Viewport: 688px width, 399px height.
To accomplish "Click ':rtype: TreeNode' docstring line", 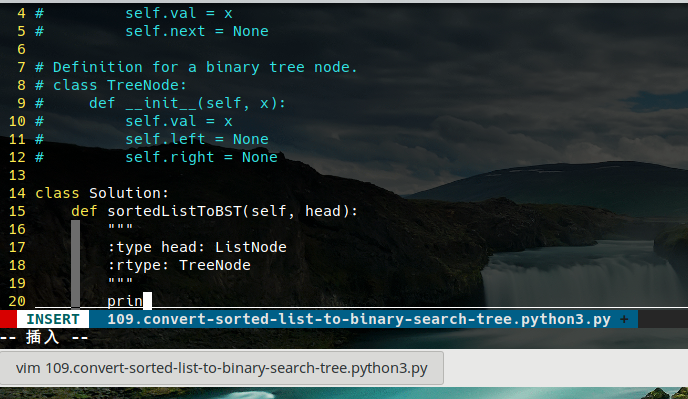I will [x=179, y=265].
